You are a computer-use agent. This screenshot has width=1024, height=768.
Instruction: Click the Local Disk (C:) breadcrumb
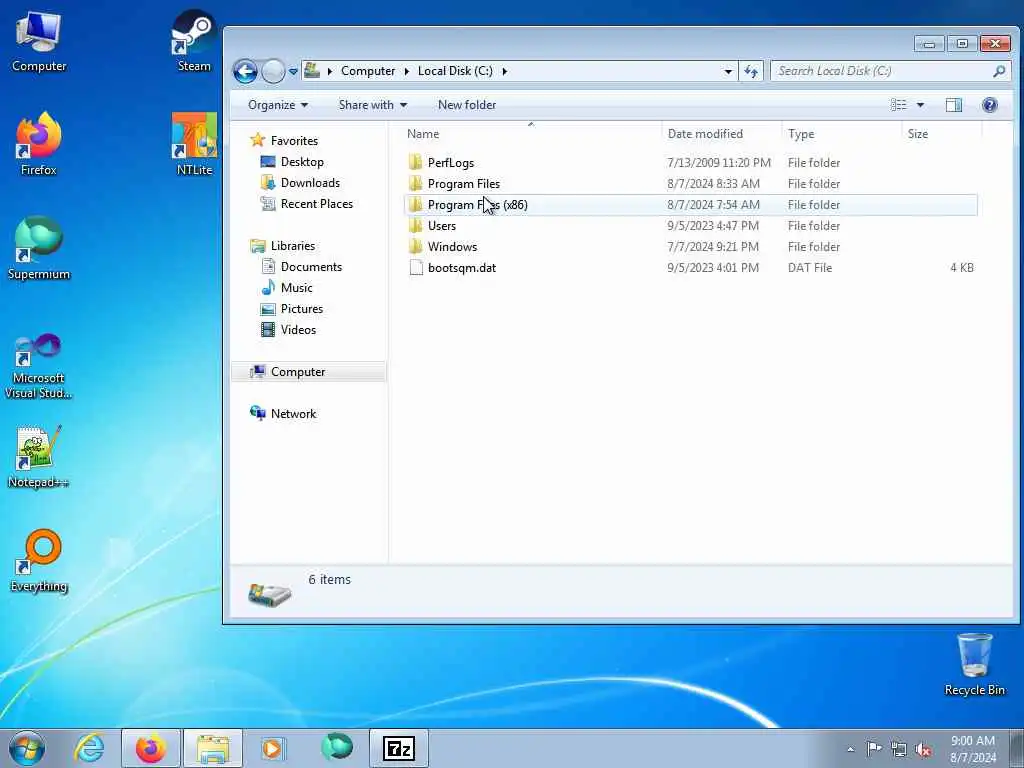455,71
